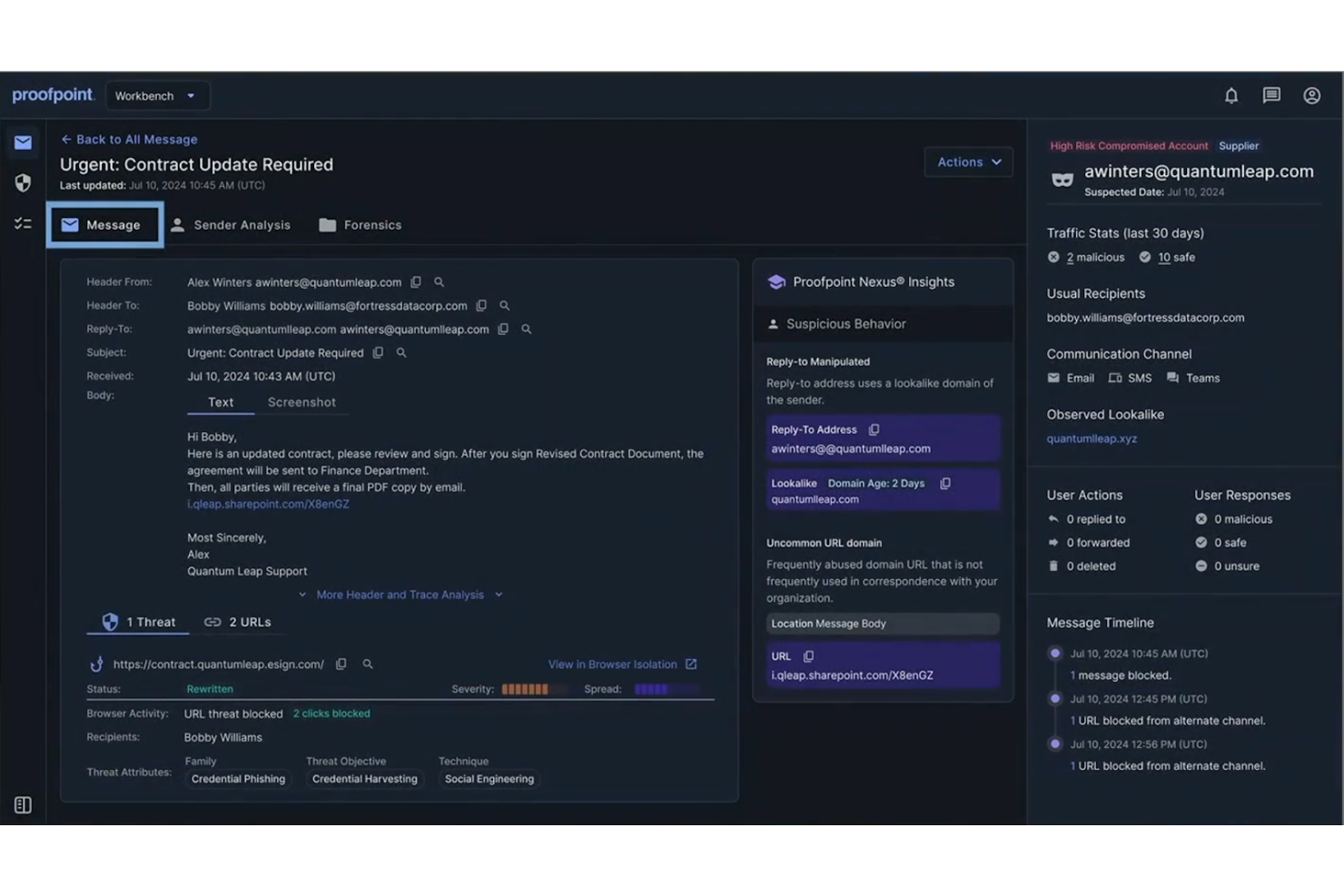This screenshot has width=1344, height=896.
Task: Open the chat feedback icon in top bar
Action: click(1271, 95)
